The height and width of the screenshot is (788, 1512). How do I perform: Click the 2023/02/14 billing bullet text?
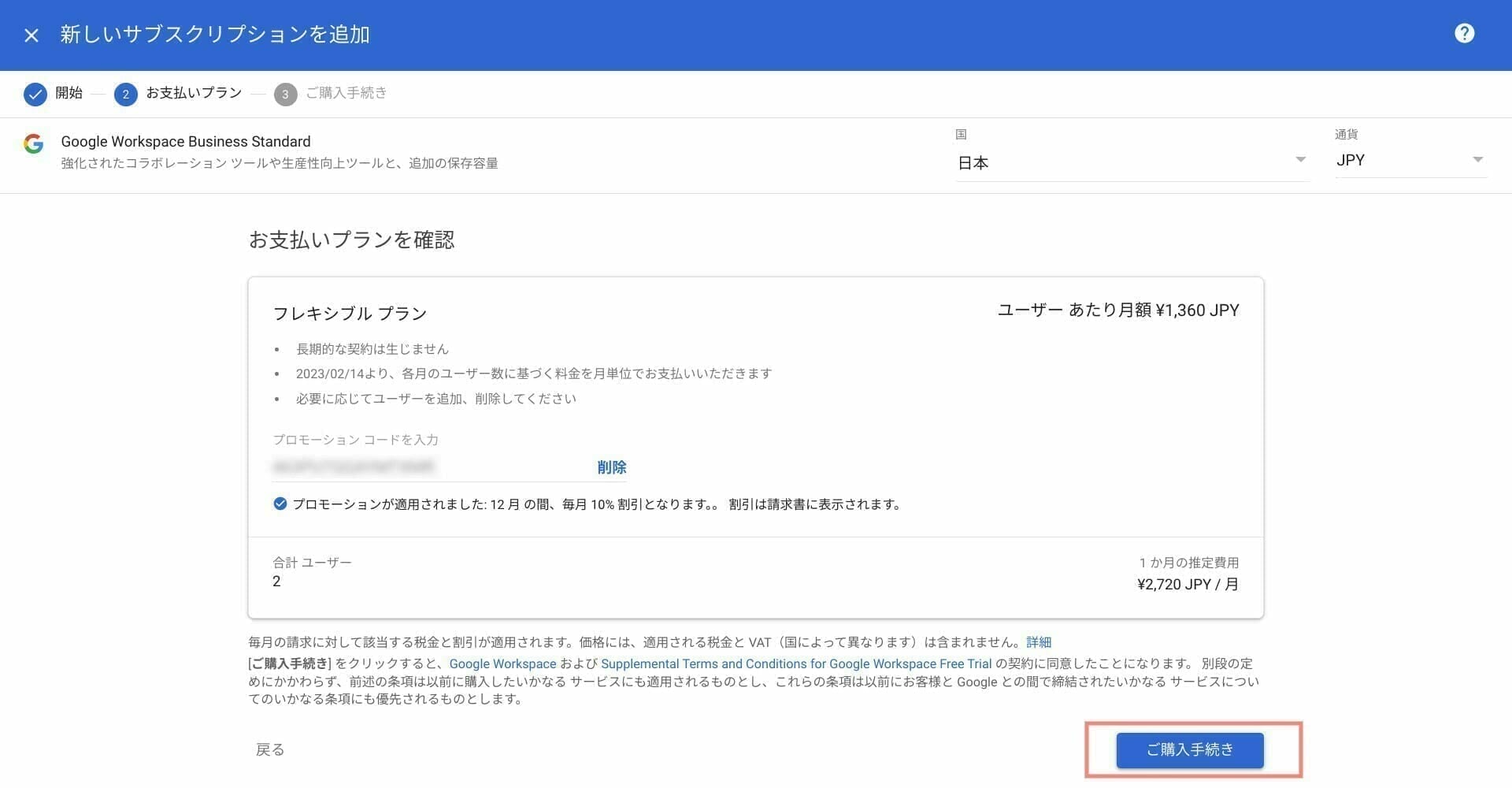(x=534, y=374)
